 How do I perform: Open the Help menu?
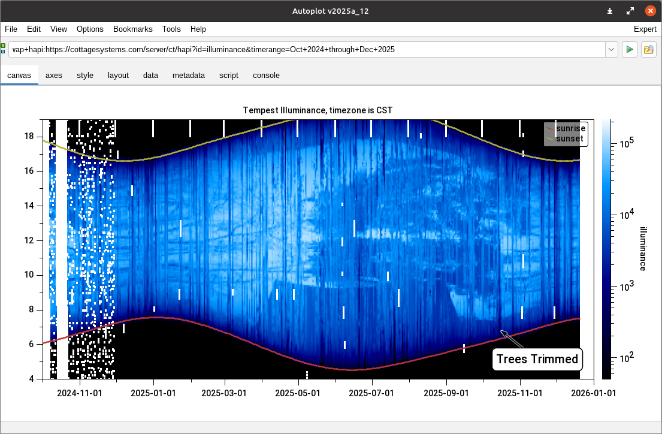198,30
